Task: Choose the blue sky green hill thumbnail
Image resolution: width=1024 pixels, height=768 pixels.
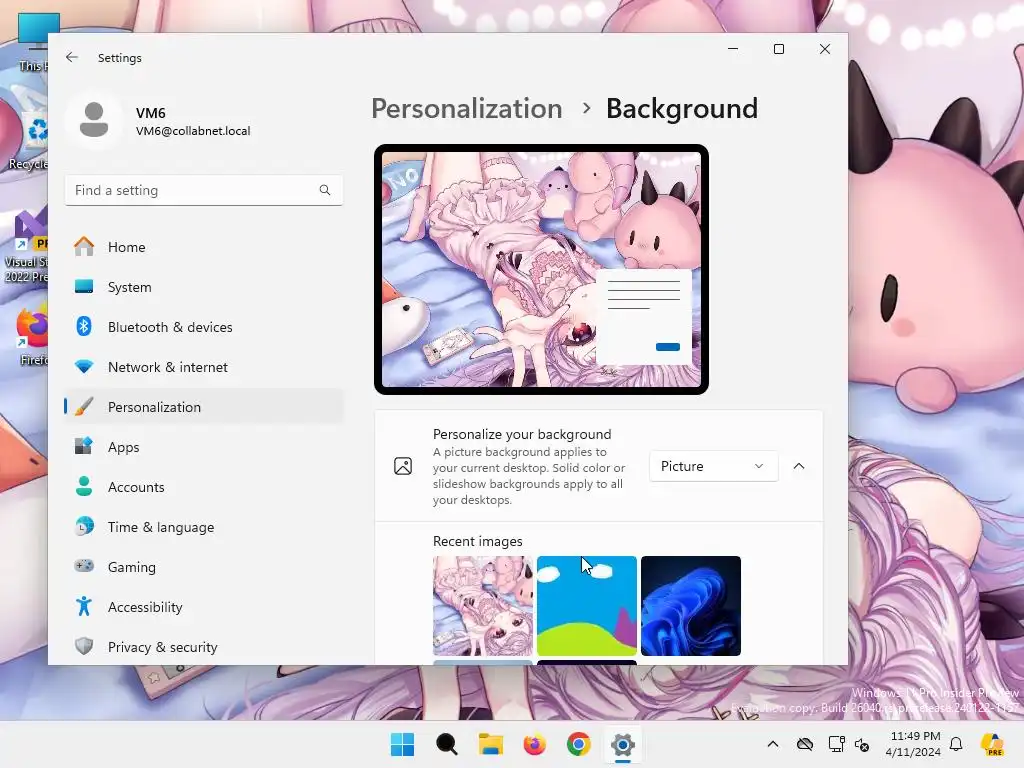Action: [x=586, y=606]
